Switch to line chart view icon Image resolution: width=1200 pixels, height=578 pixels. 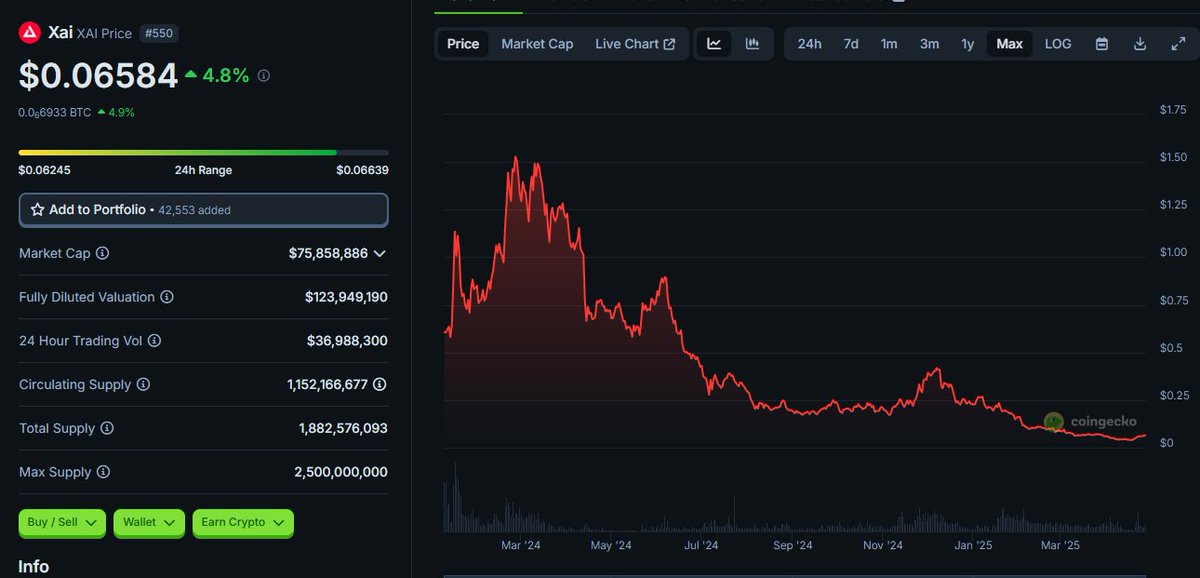[x=714, y=44]
